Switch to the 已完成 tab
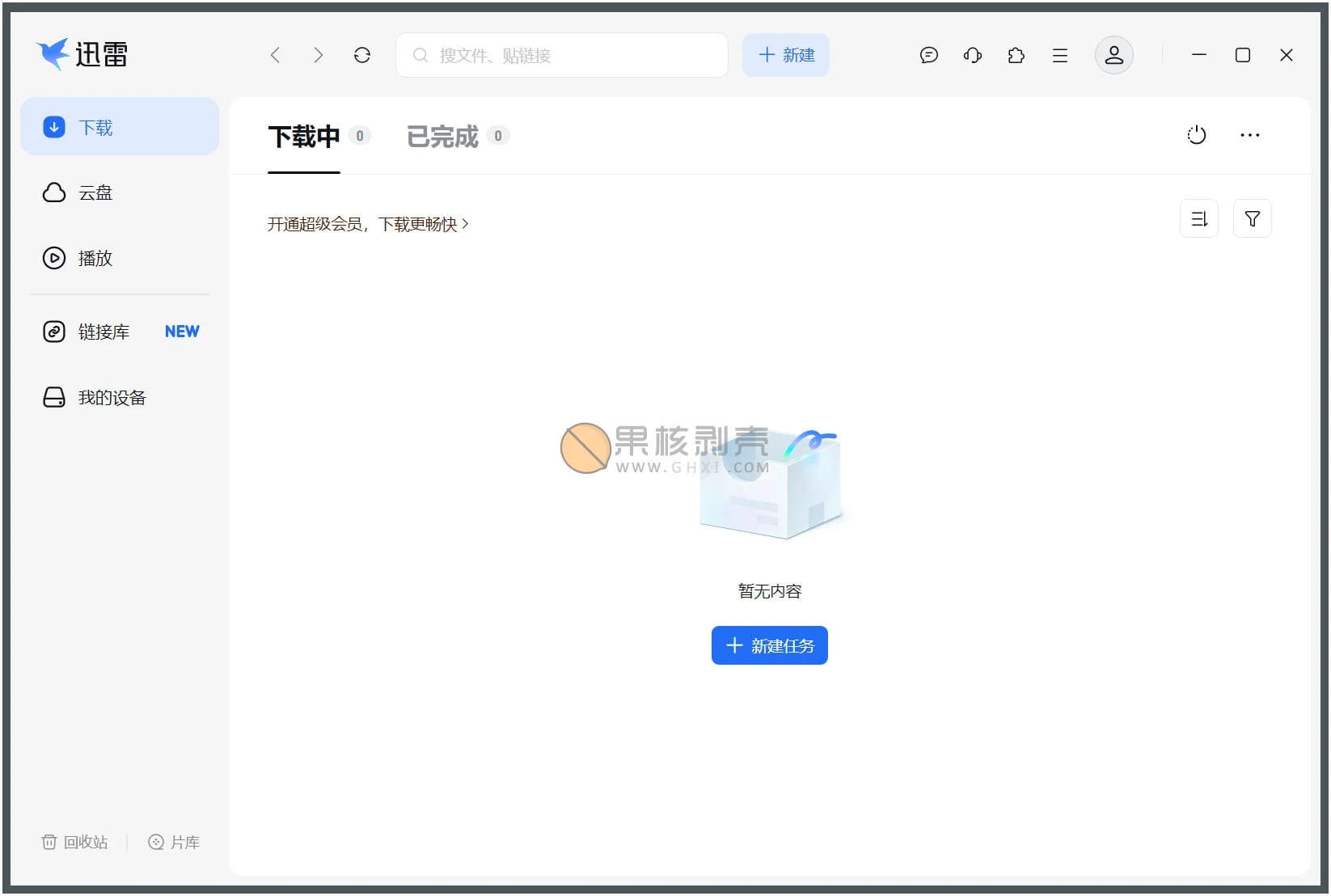This screenshot has height=896, width=1331. [x=442, y=136]
